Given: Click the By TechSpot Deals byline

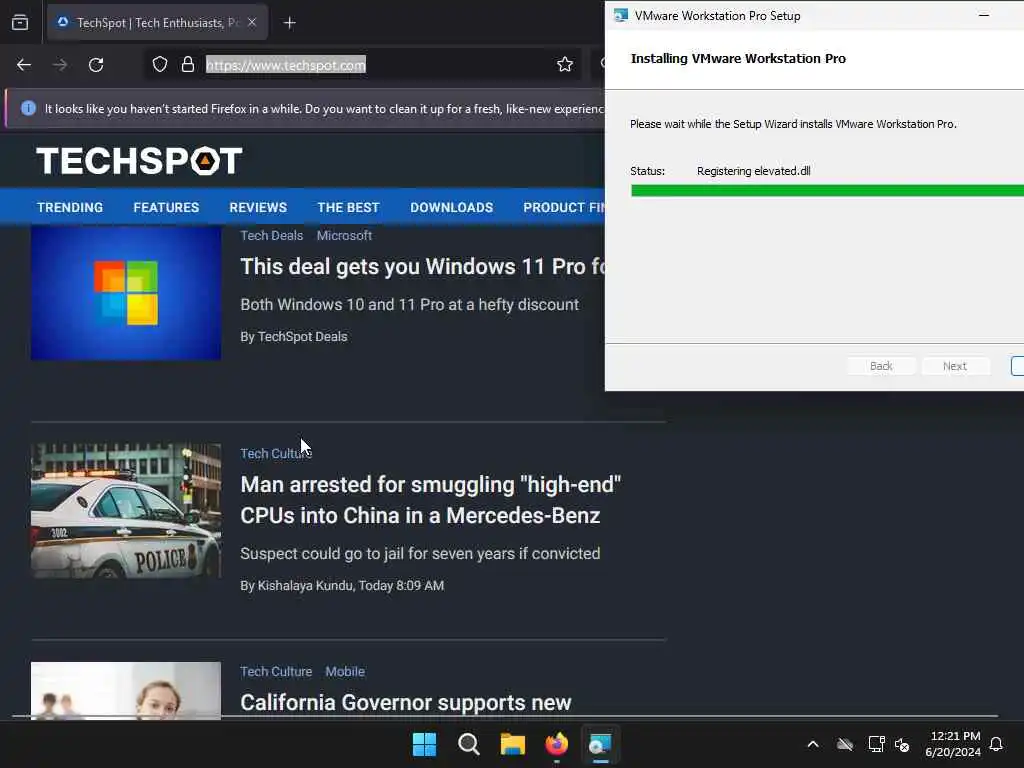Looking at the screenshot, I should point(294,337).
